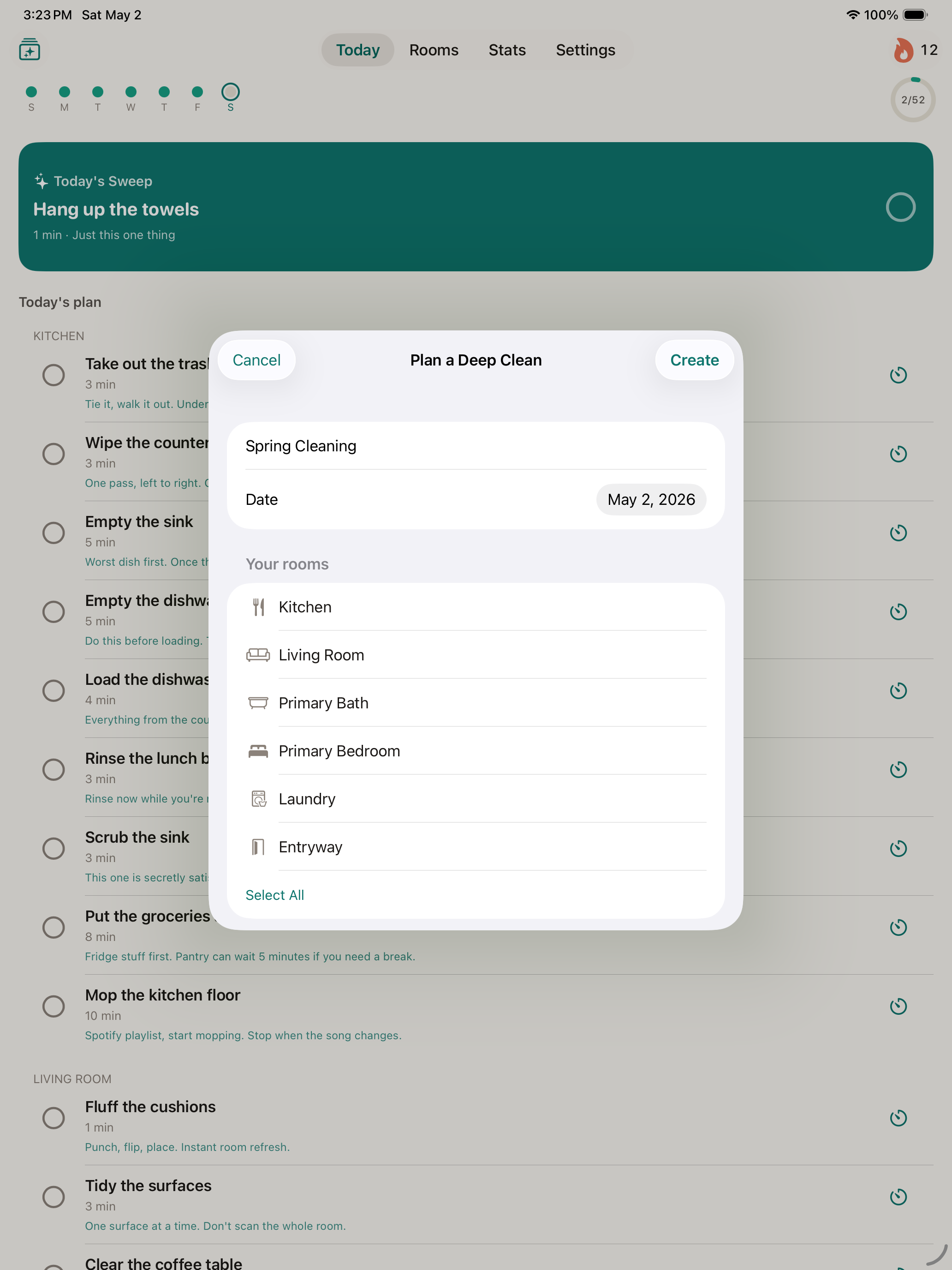Open timer for Take out the trash
The height and width of the screenshot is (1270, 952).
coord(898,375)
